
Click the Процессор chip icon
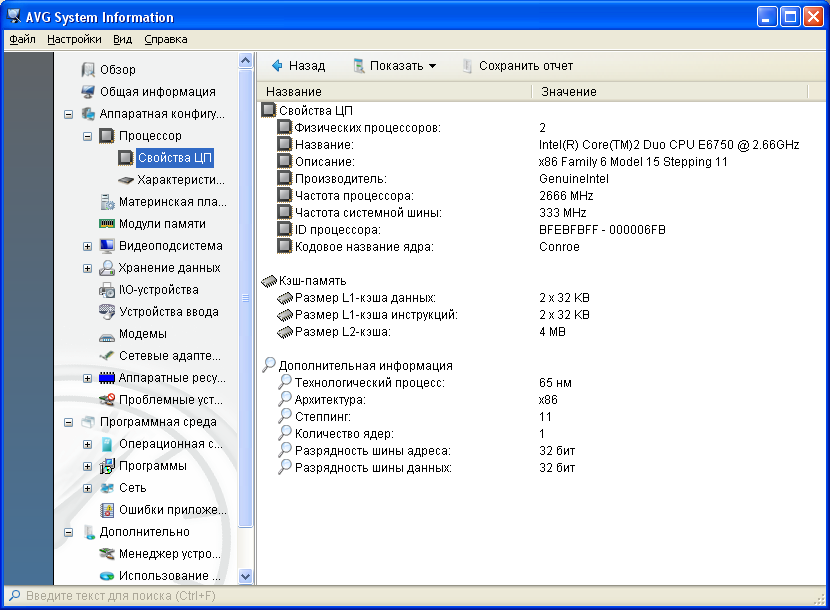pos(107,136)
